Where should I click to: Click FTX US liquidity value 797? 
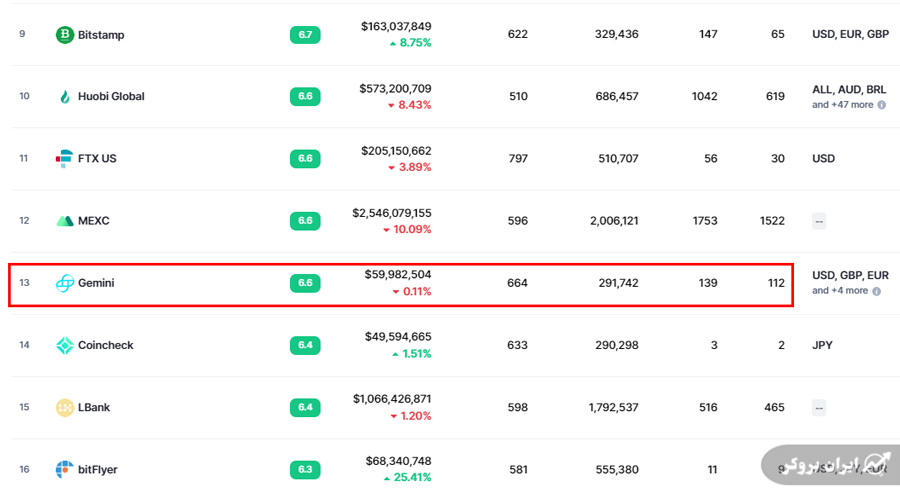(x=518, y=158)
